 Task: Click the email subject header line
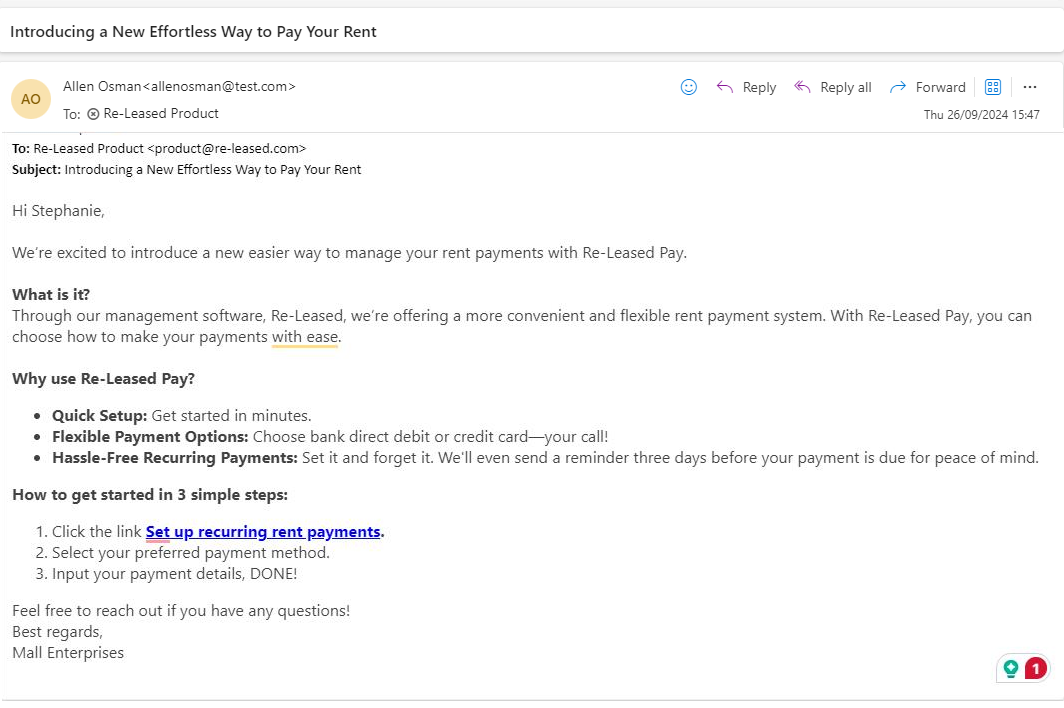pyautogui.click(x=193, y=32)
